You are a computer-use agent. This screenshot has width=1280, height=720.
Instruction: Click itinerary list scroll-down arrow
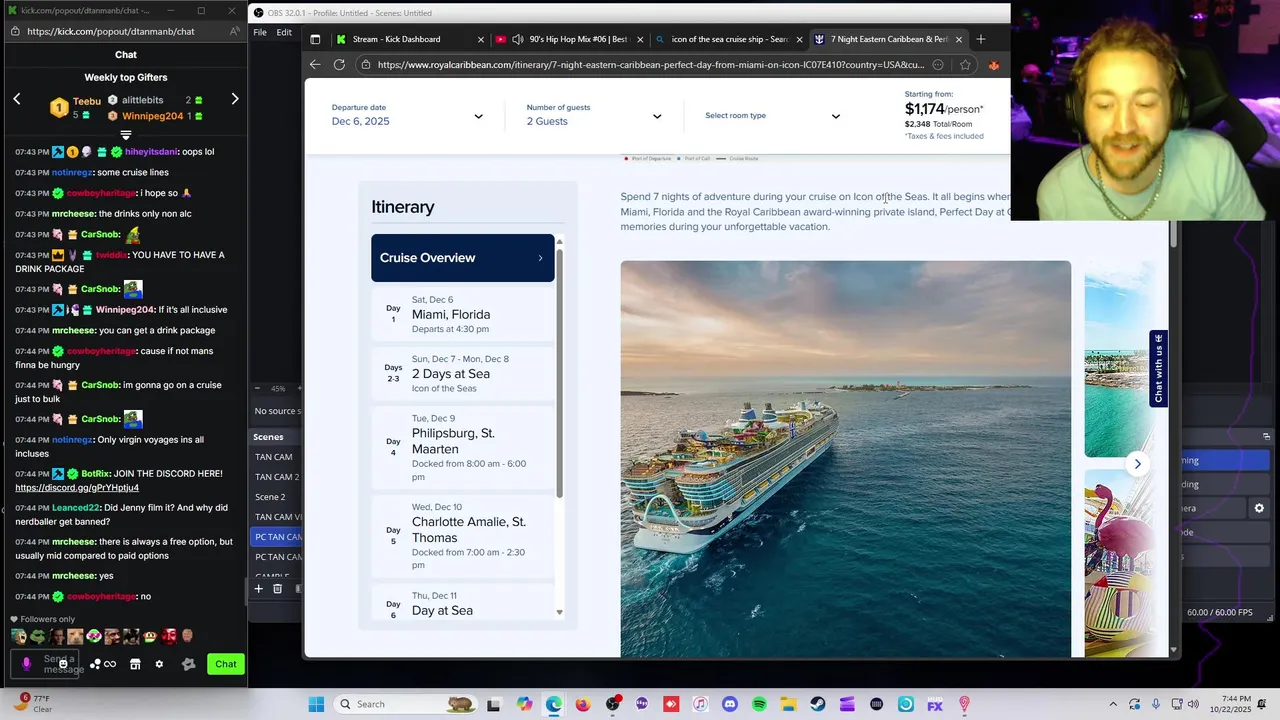(x=560, y=613)
